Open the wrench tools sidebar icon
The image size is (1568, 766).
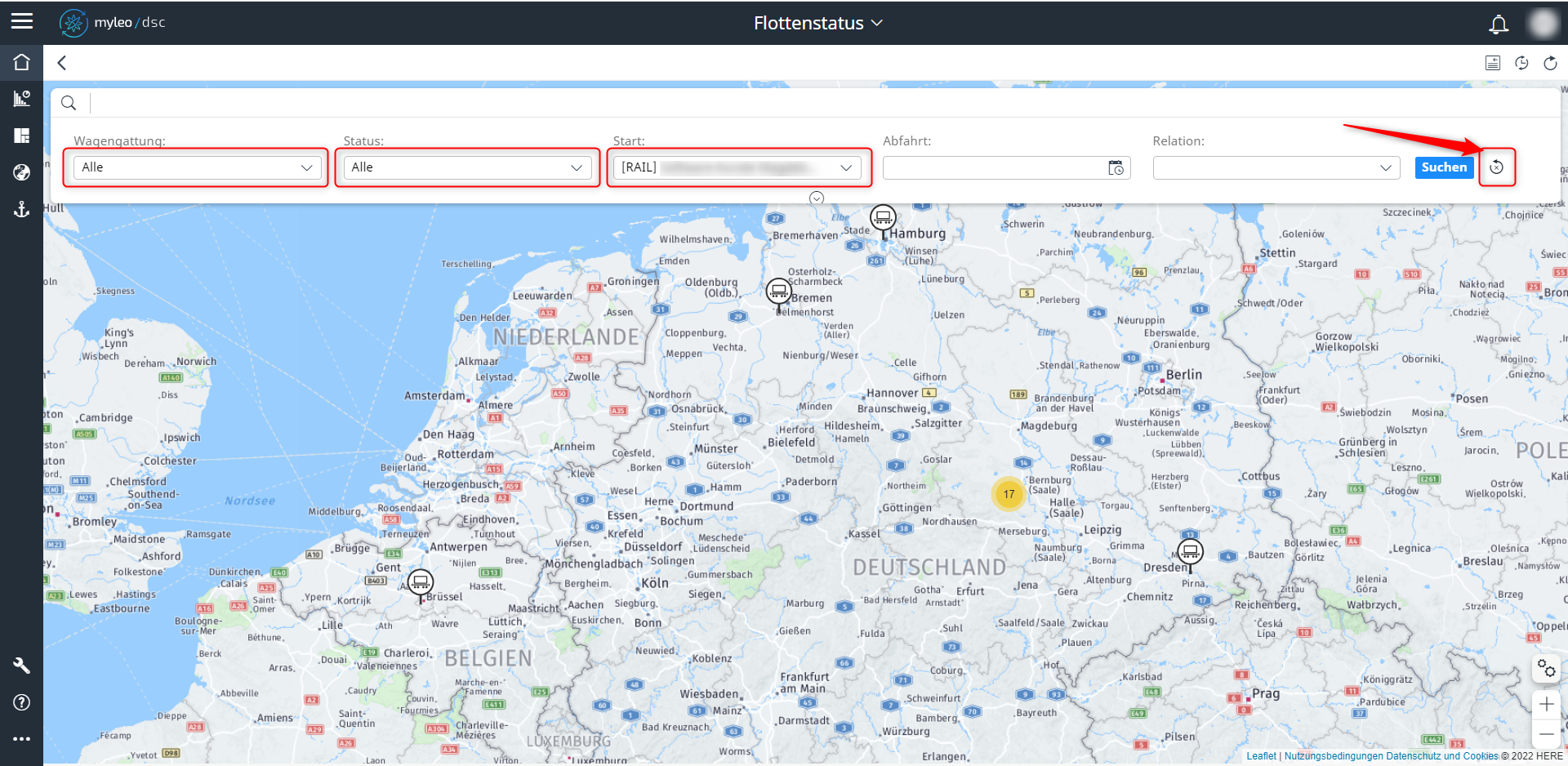pos(22,666)
